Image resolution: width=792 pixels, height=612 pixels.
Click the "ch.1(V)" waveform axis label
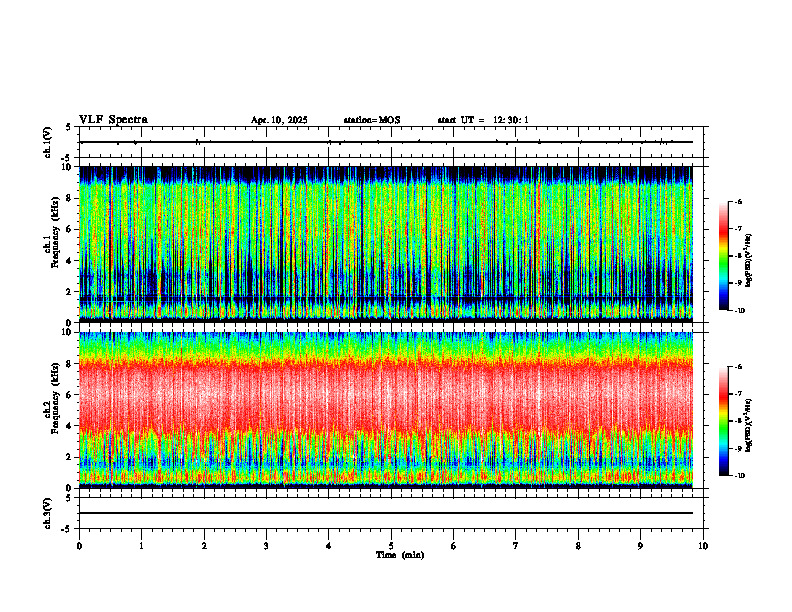(48, 142)
